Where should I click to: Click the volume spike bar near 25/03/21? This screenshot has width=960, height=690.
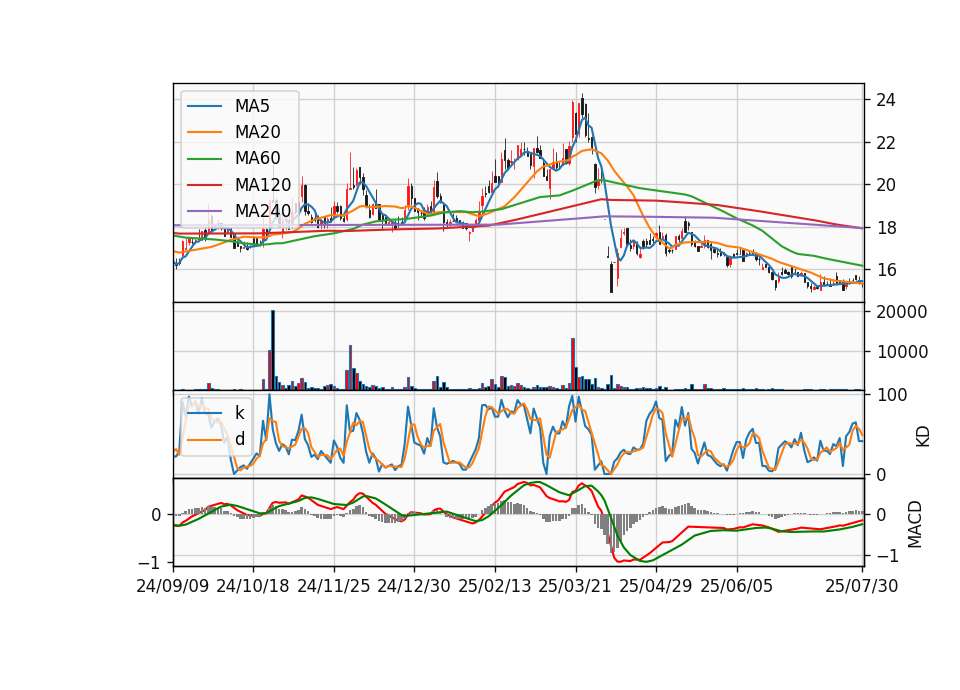pyautogui.click(x=573, y=364)
